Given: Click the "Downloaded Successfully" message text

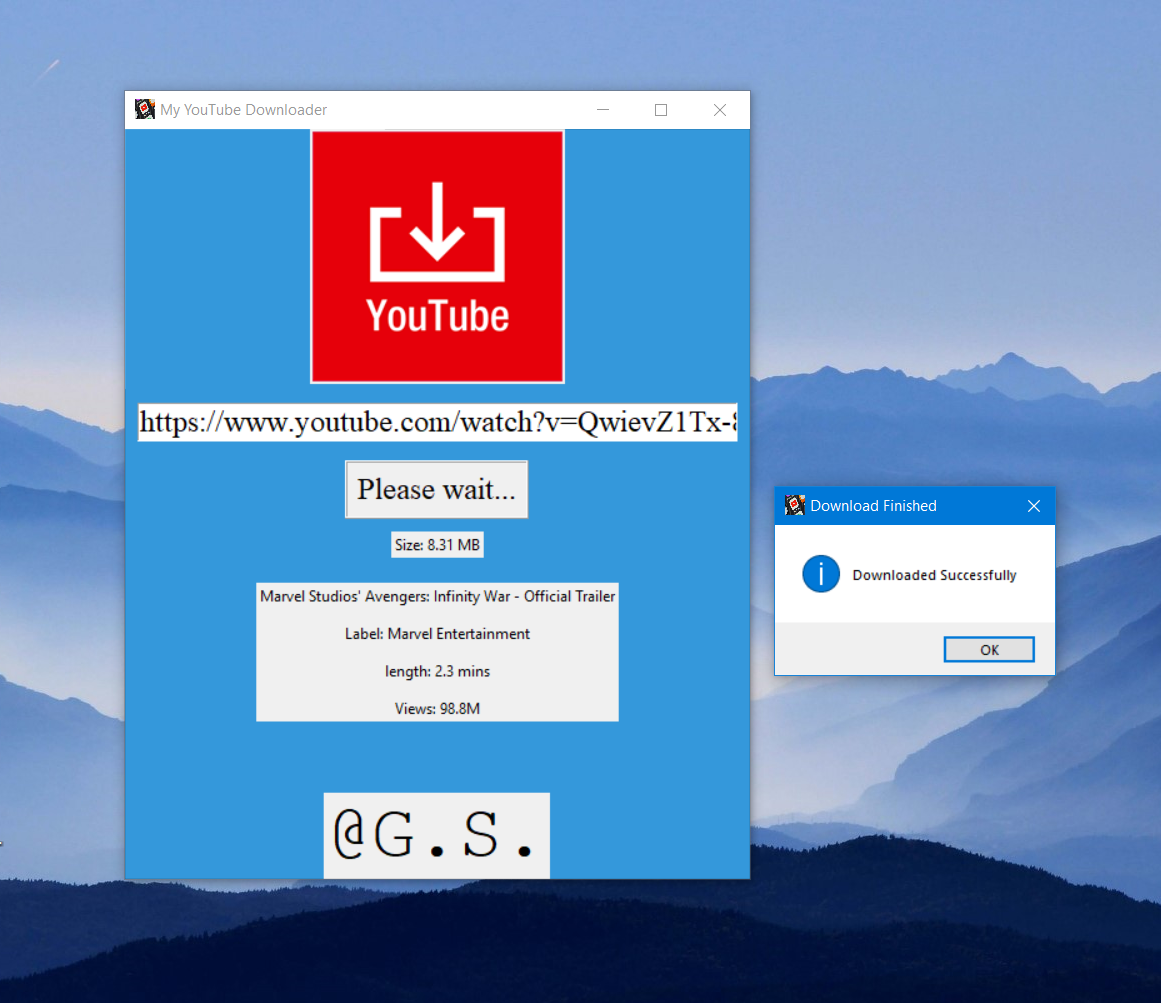Looking at the screenshot, I should tap(934, 575).
